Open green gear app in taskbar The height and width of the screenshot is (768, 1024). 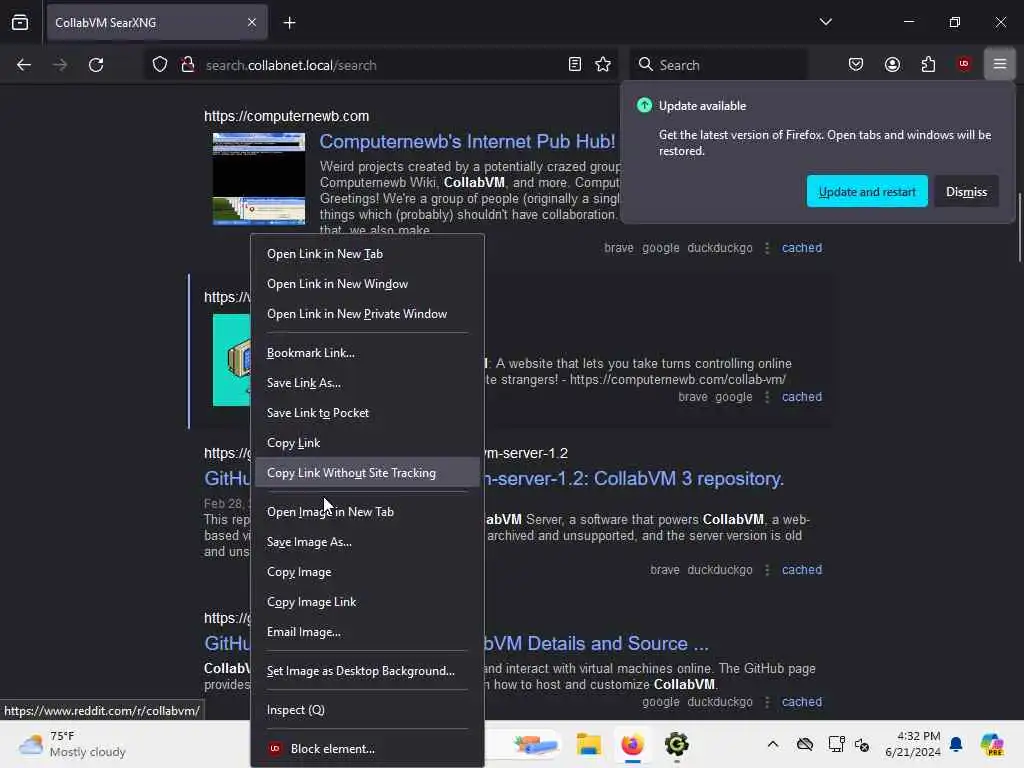(677, 744)
